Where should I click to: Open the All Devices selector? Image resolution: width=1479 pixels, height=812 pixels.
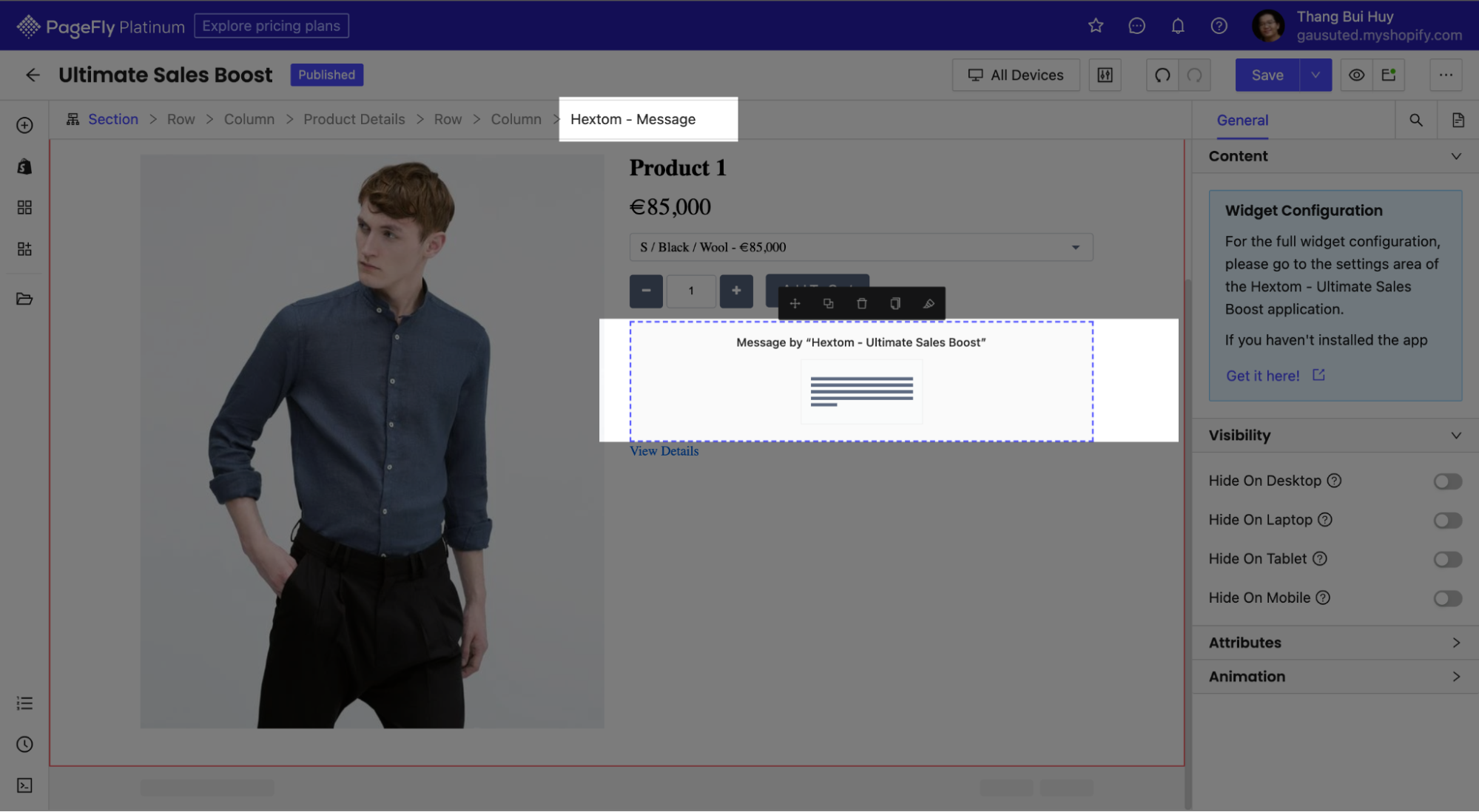click(1016, 75)
